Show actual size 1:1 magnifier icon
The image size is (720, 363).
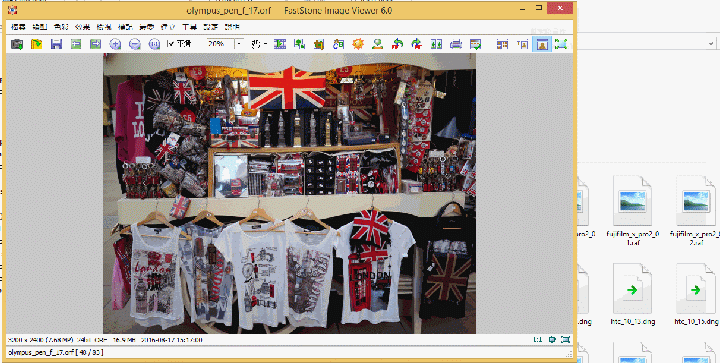(x=154, y=44)
